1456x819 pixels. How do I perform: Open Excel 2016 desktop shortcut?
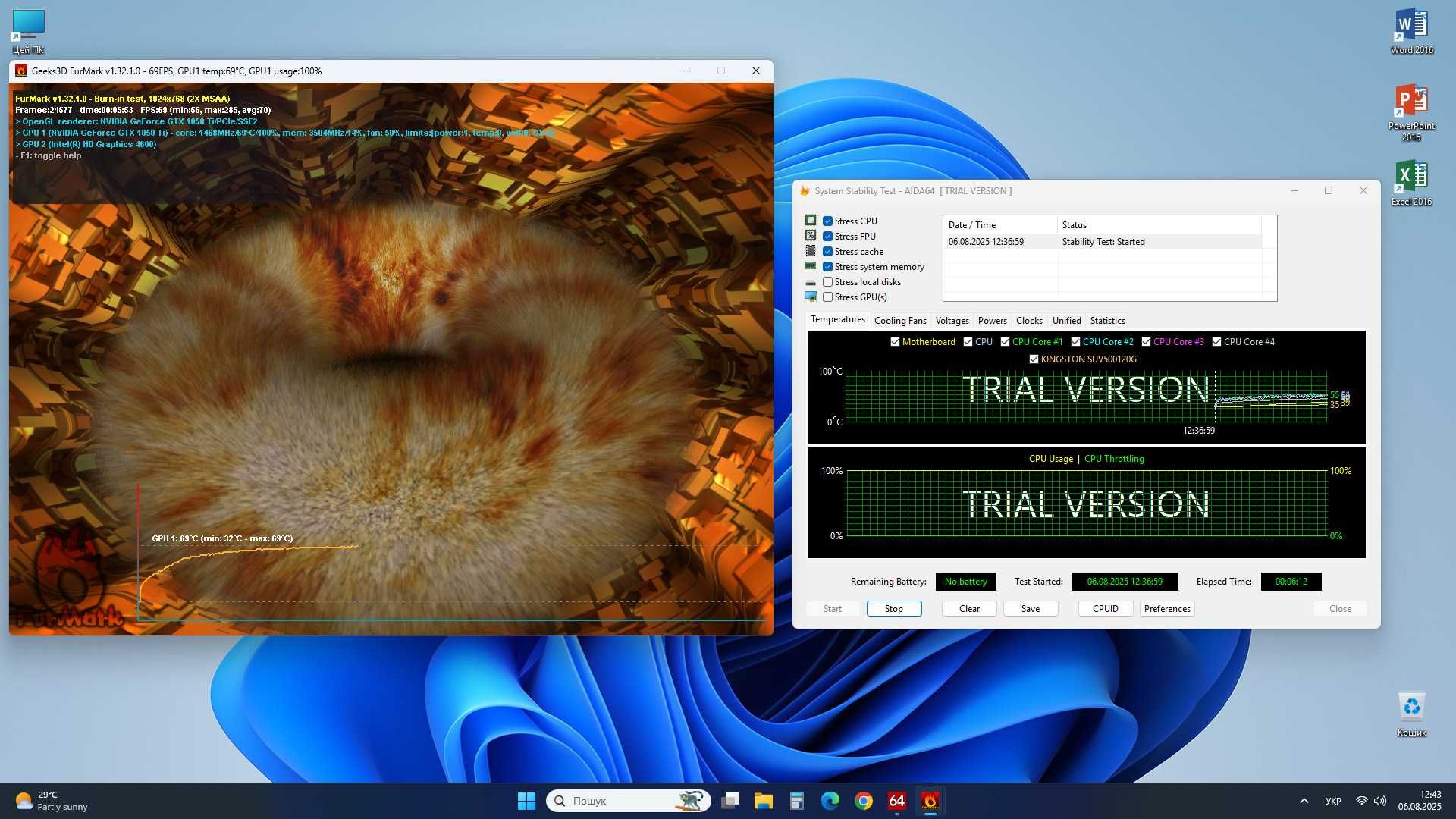click(x=1411, y=182)
